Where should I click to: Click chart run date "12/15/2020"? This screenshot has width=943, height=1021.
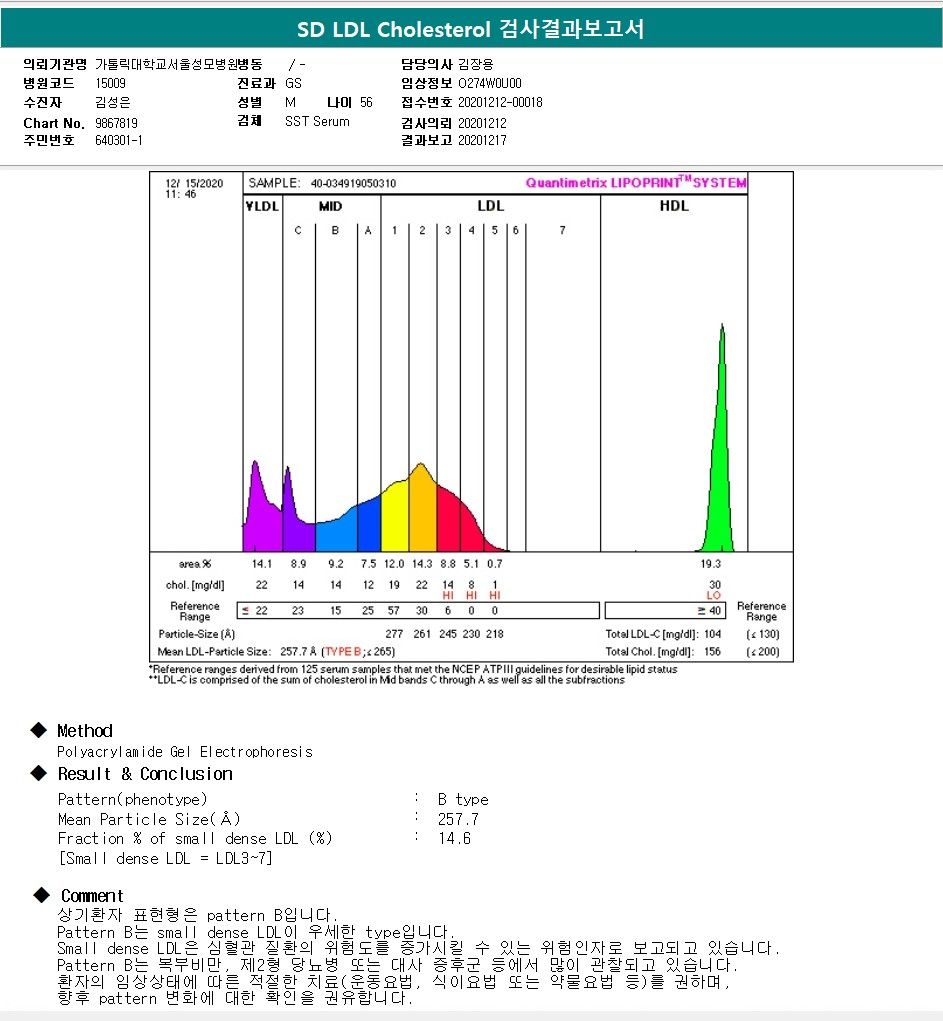point(194,184)
